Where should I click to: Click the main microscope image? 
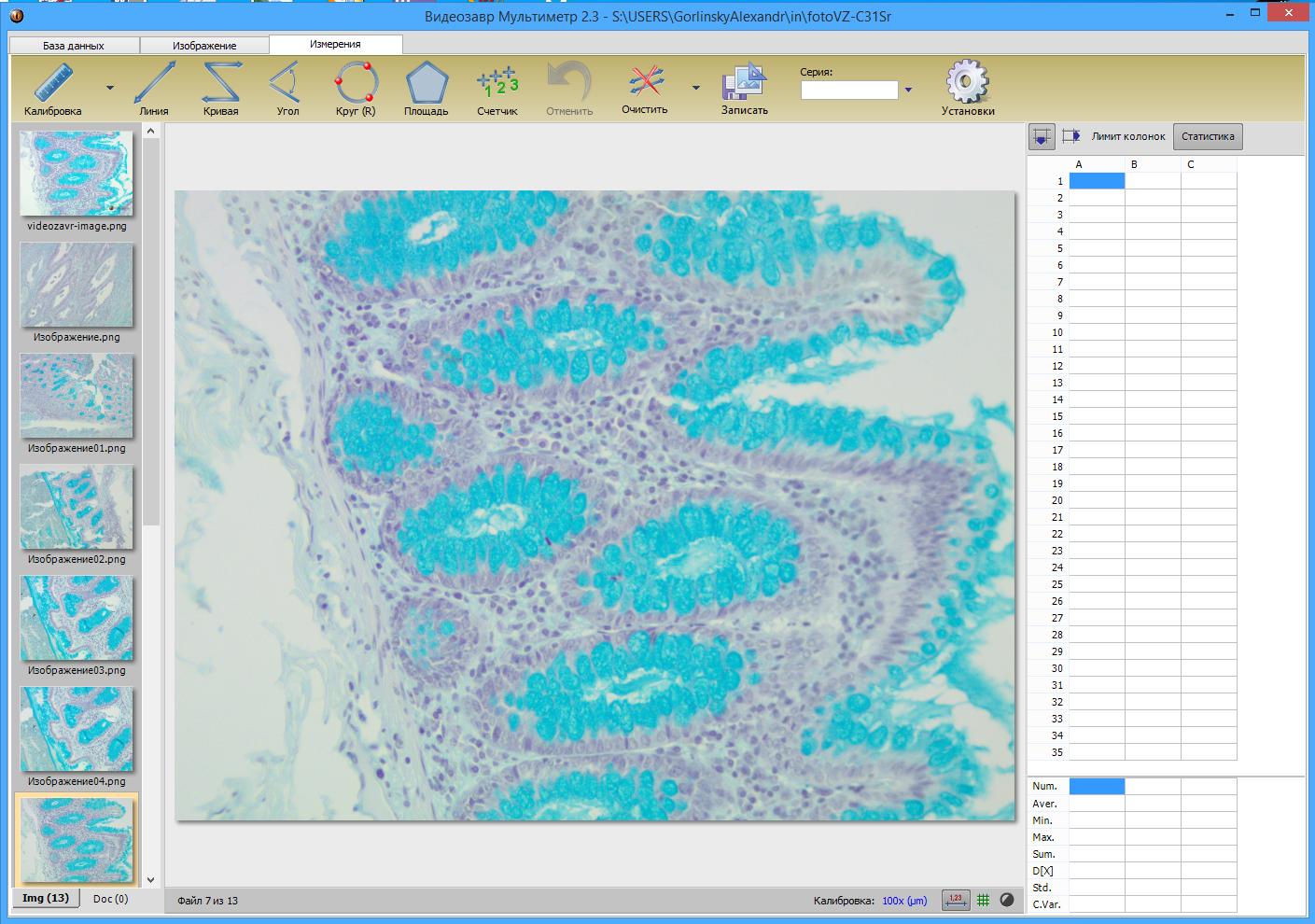[595, 506]
